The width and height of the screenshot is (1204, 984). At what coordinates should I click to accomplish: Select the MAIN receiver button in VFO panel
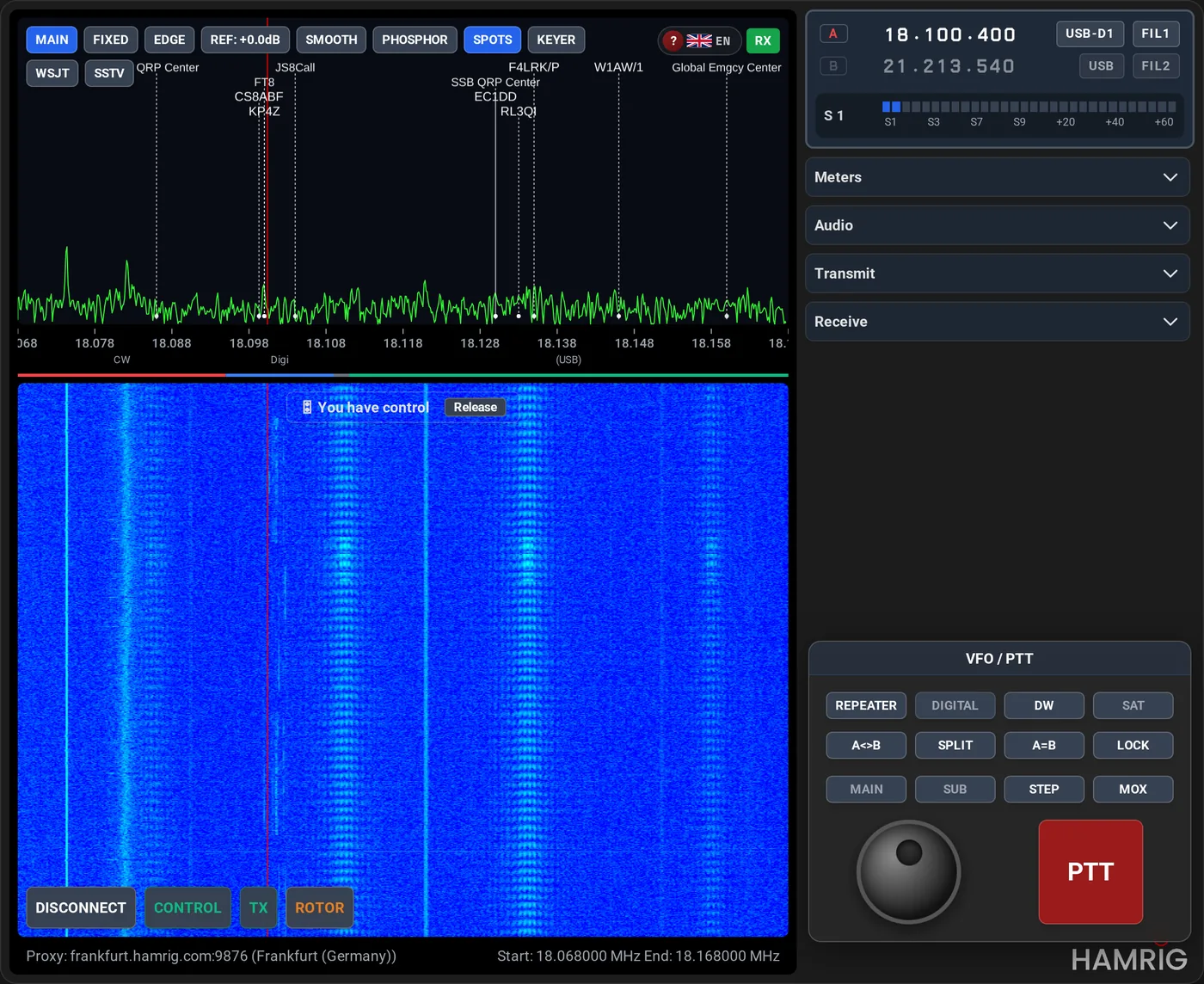point(866,789)
